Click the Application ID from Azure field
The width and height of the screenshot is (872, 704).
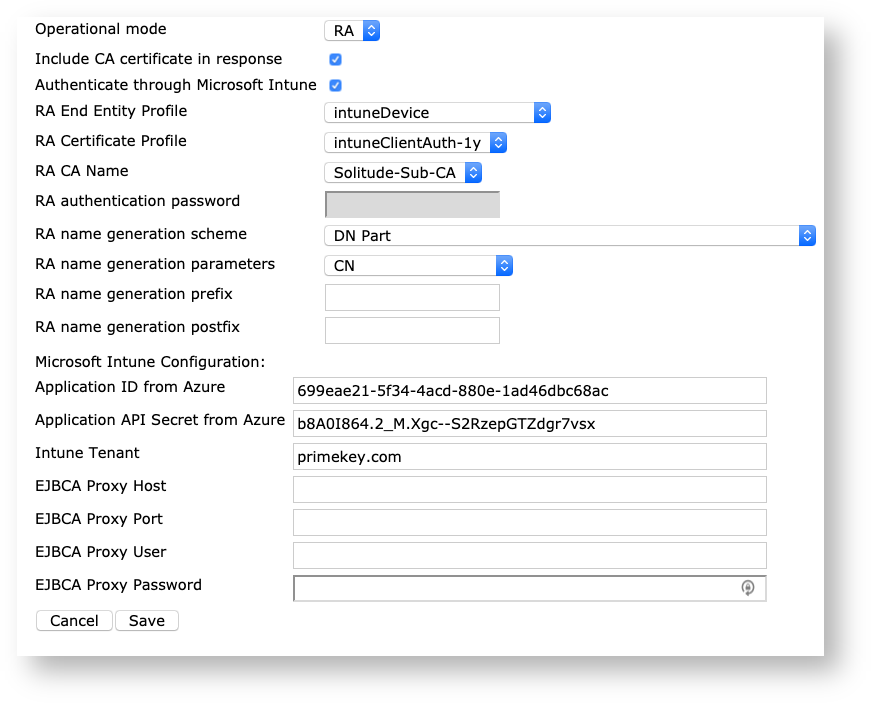(529, 390)
